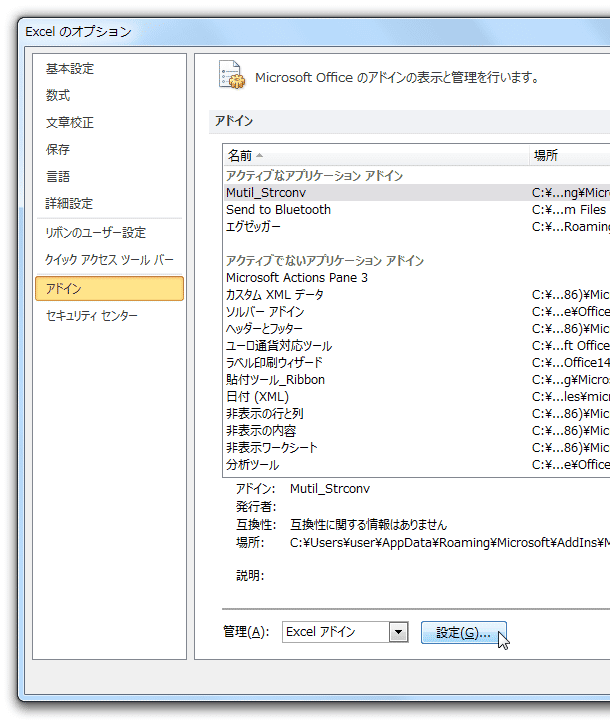Image resolution: width=610 pixels, height=722 pixels.
Task: Select the Mutil_Strconv add-in row
Action: [x=417, y=192]
